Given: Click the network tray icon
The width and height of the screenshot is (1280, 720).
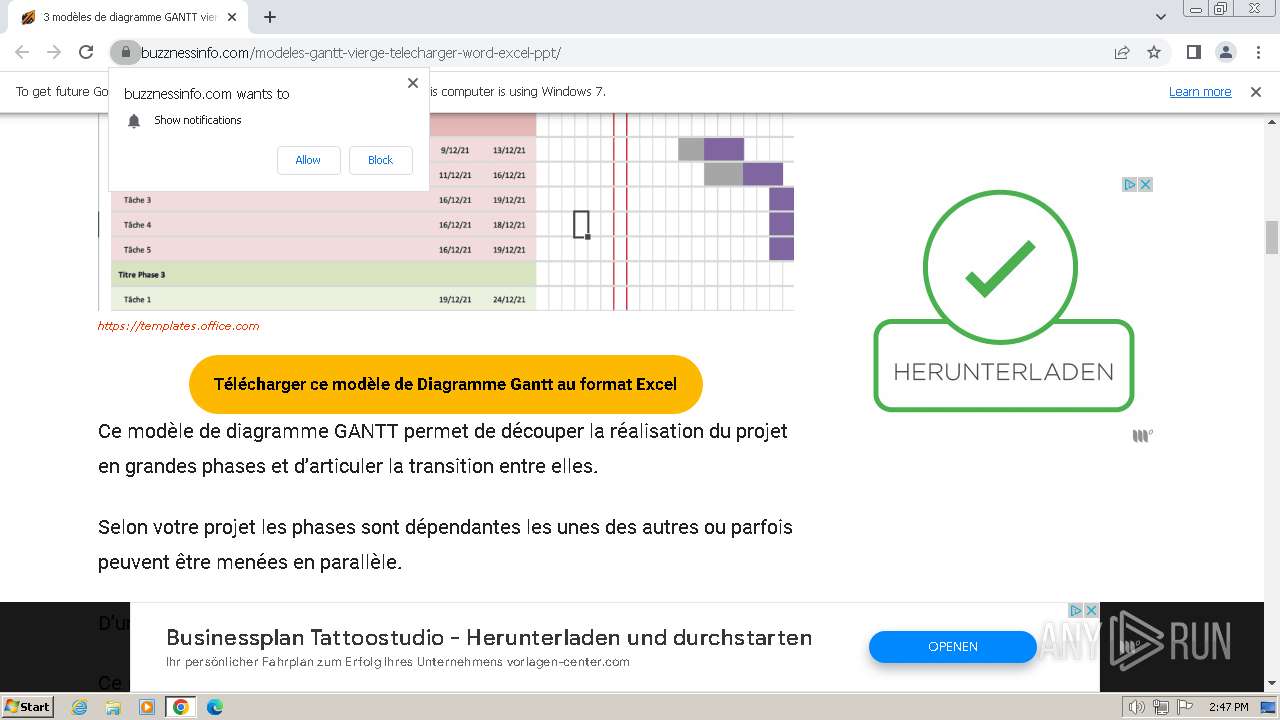Looking at the screenshot, I should [1161, 707].
